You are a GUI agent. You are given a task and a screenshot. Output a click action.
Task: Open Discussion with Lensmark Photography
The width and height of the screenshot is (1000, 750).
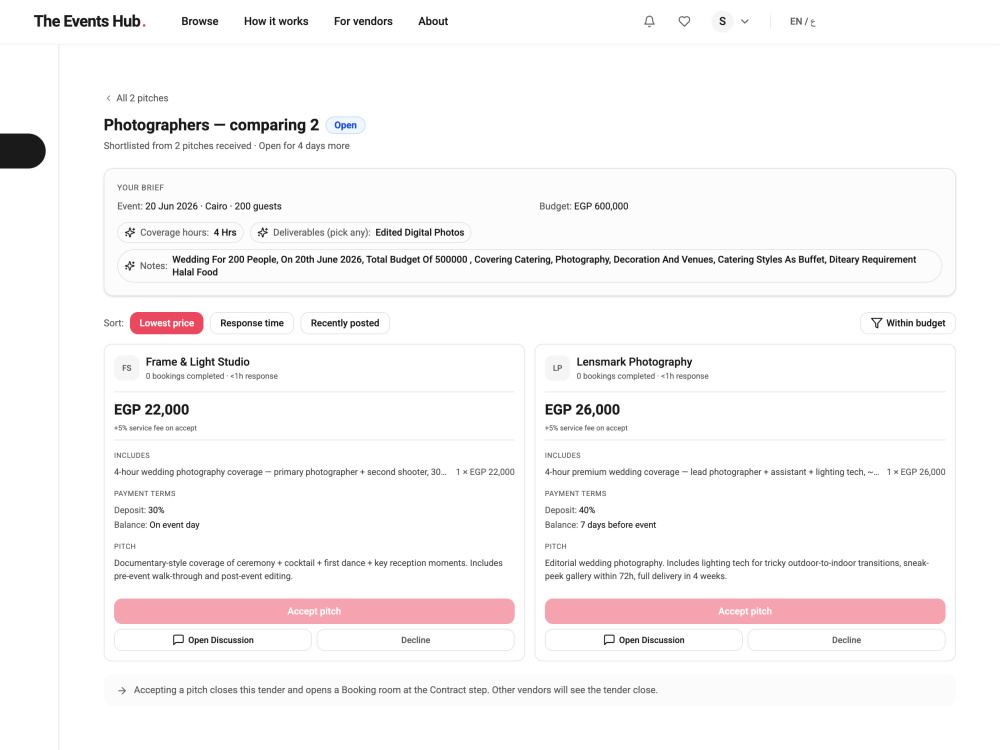643,640
